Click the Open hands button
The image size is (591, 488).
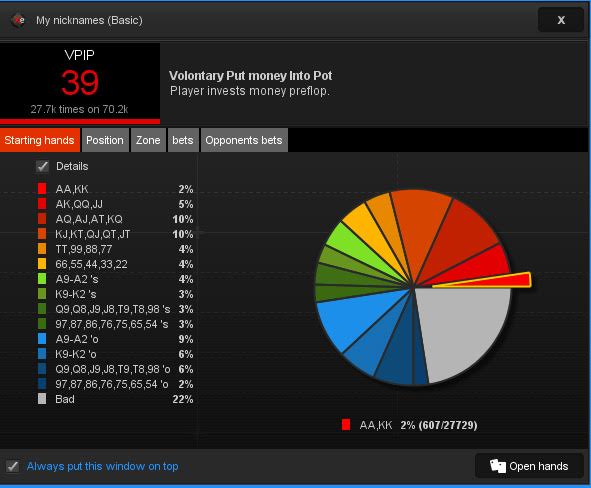click(529, 466)
